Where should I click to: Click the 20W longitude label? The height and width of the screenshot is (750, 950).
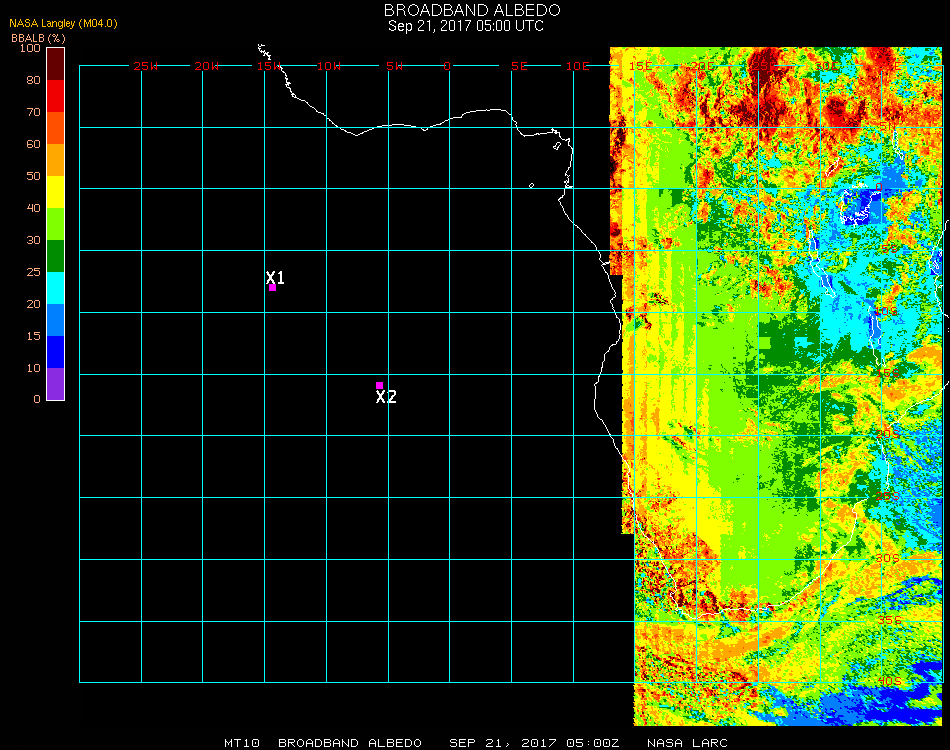[x=207, y=66]
